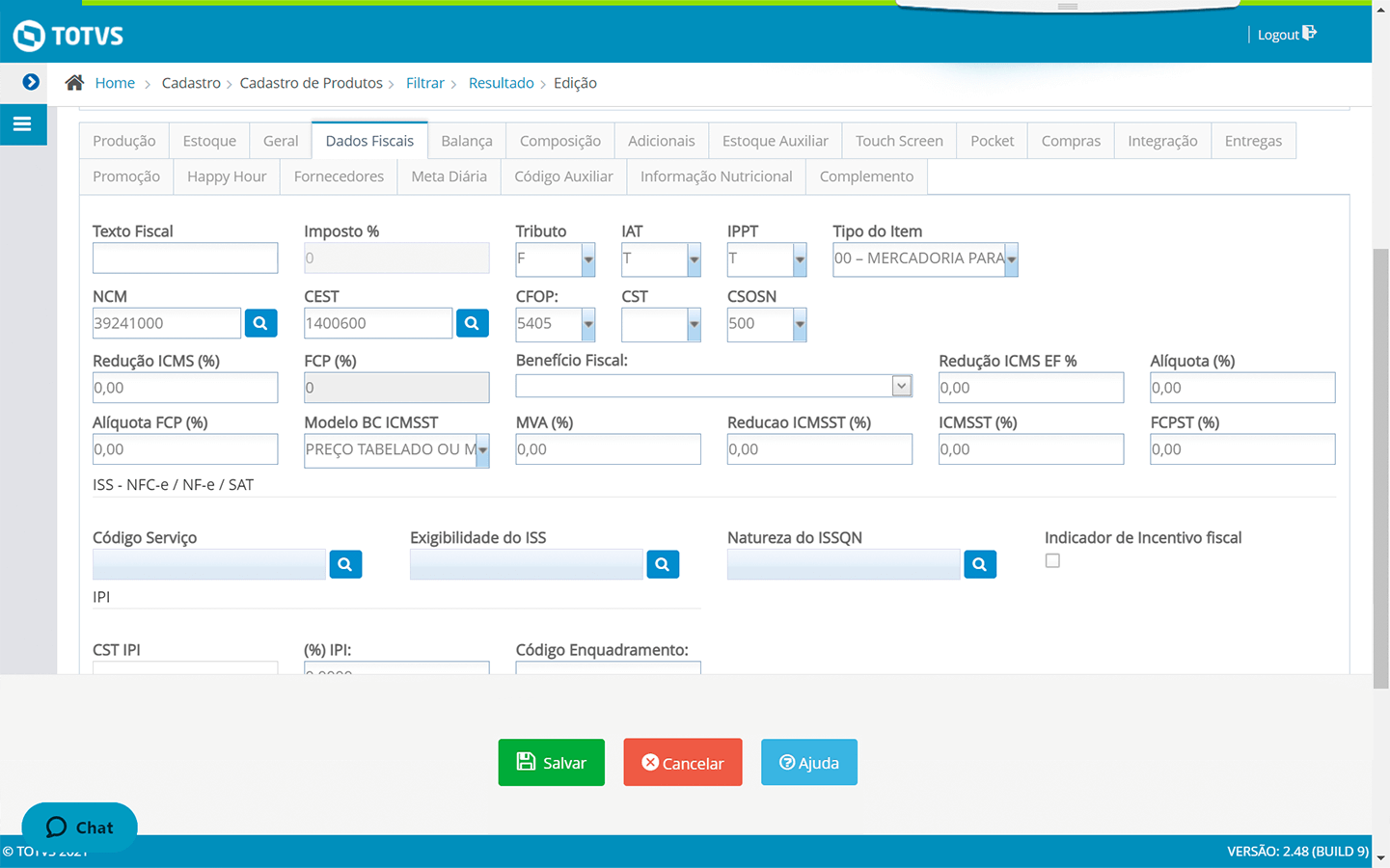Expand sidebar with the arrow circle icon
The height and width of the screenshot is (868, 1390).
pyautogui.click(x=31, y=82)
